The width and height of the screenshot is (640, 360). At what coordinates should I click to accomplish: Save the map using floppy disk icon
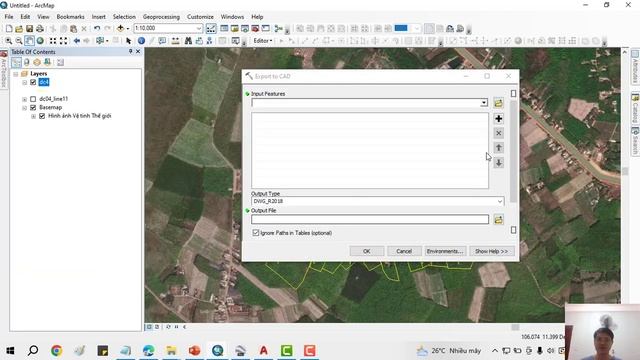(x=29, y=29)
